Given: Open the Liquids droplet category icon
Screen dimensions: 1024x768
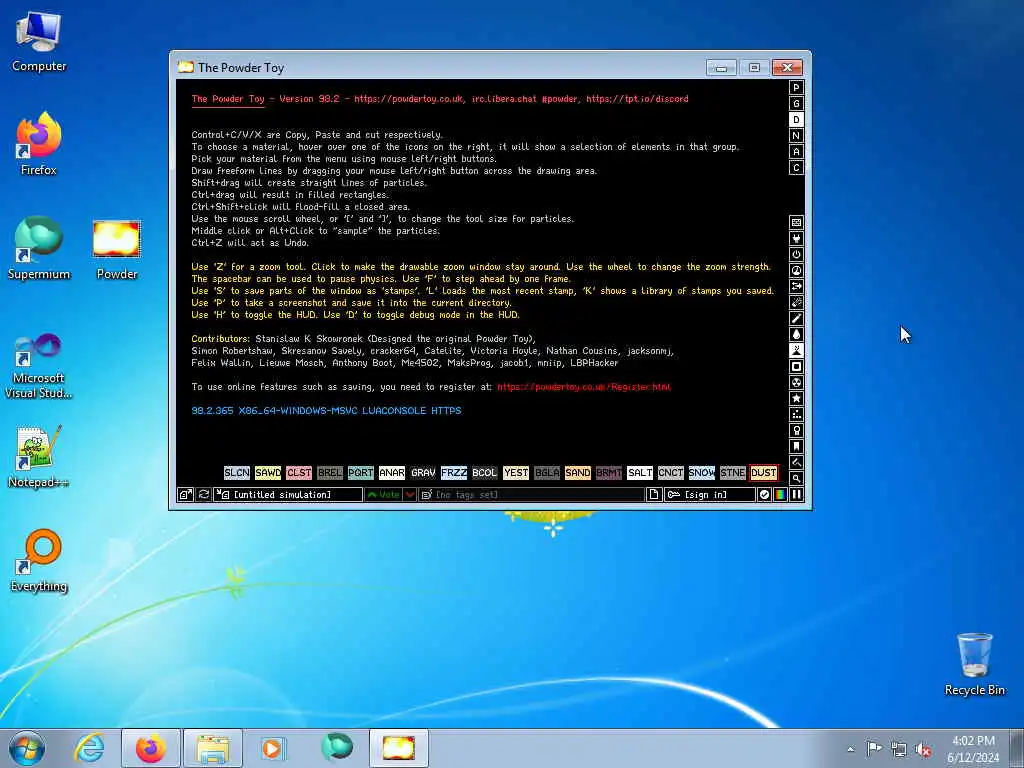Looking at the screenshot, I should pyautogui.click(x=796, y=334).
